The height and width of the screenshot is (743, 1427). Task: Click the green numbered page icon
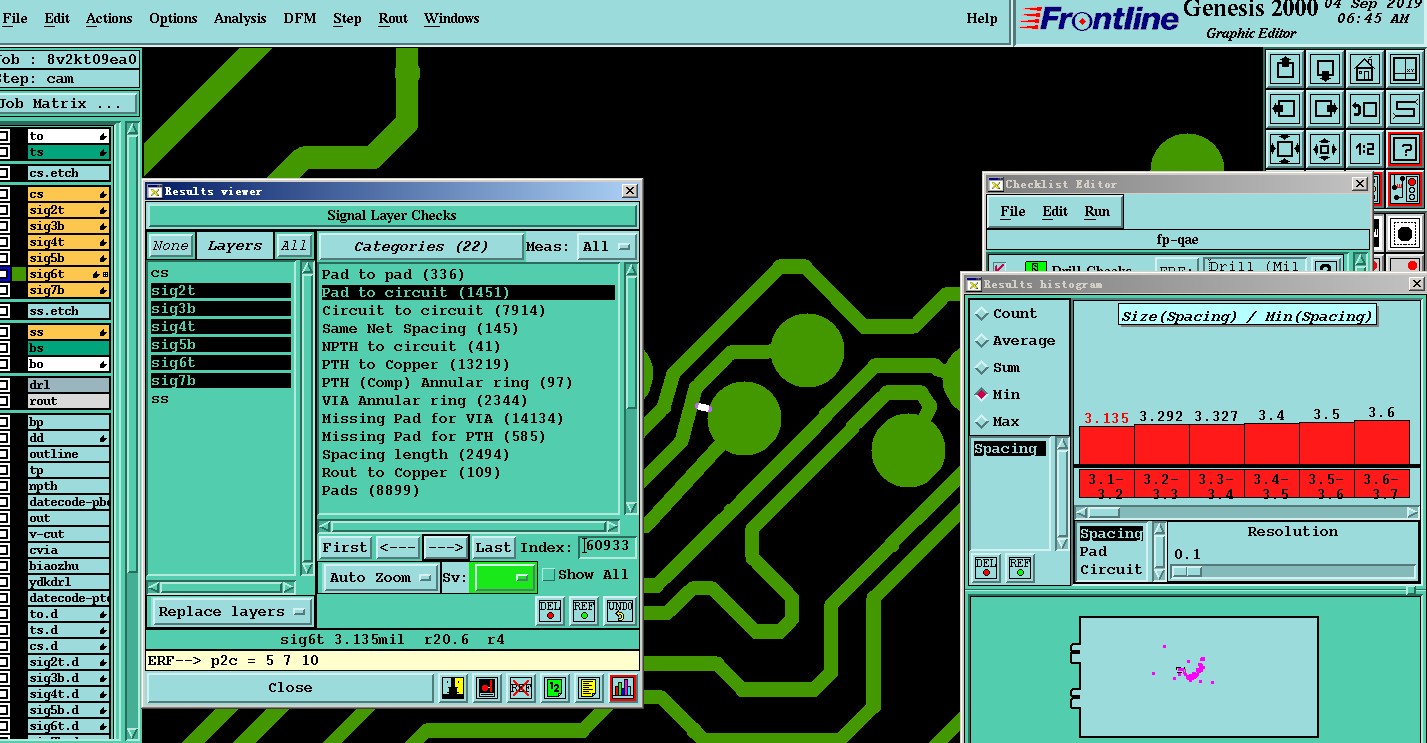[x=555, y=688]
